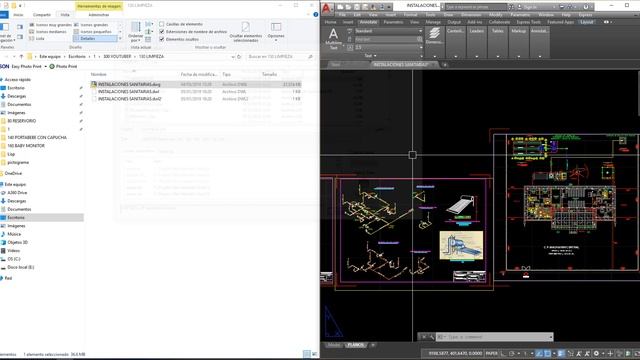The width and height of the screenshot is (640, 360).
Task: Click the Explorer search box
Action: (280, 57)
